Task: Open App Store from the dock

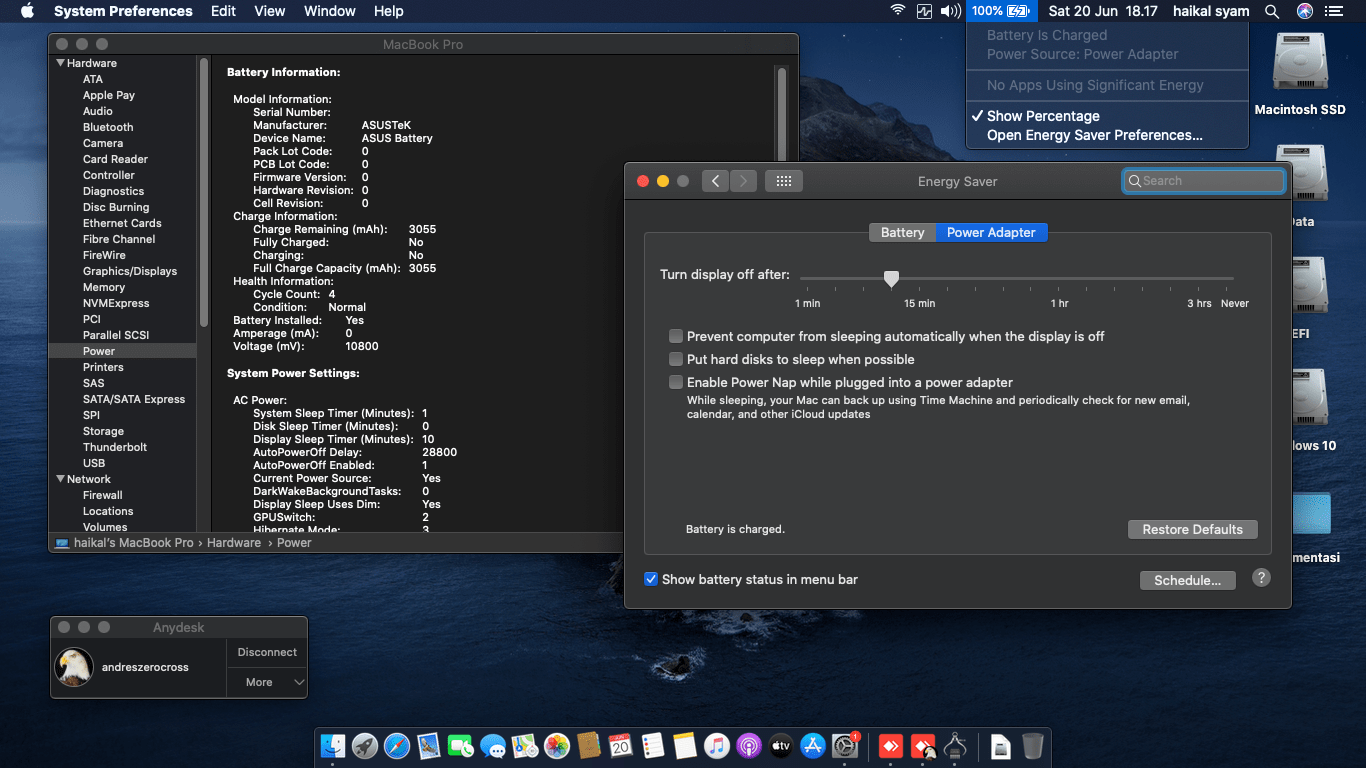Action: (813, 746)
